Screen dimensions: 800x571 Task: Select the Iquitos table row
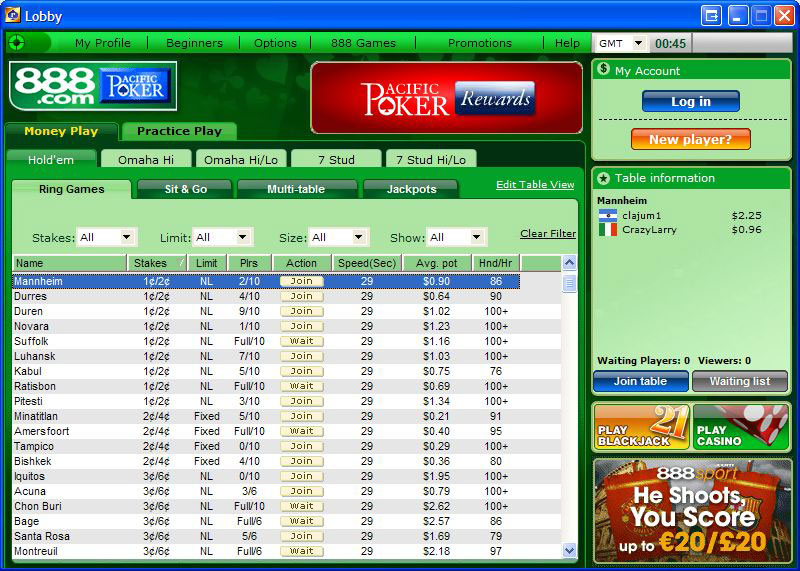[286, 476]
